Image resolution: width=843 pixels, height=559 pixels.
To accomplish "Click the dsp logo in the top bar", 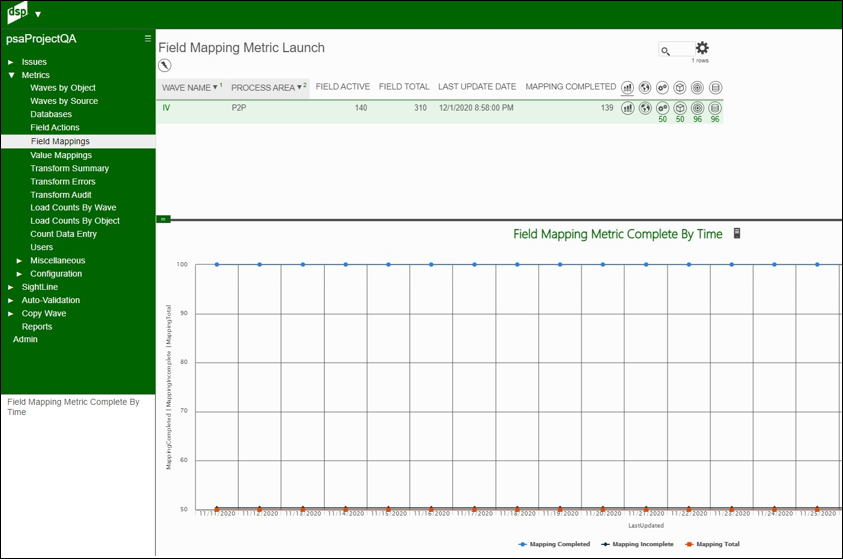I will 17,13.
